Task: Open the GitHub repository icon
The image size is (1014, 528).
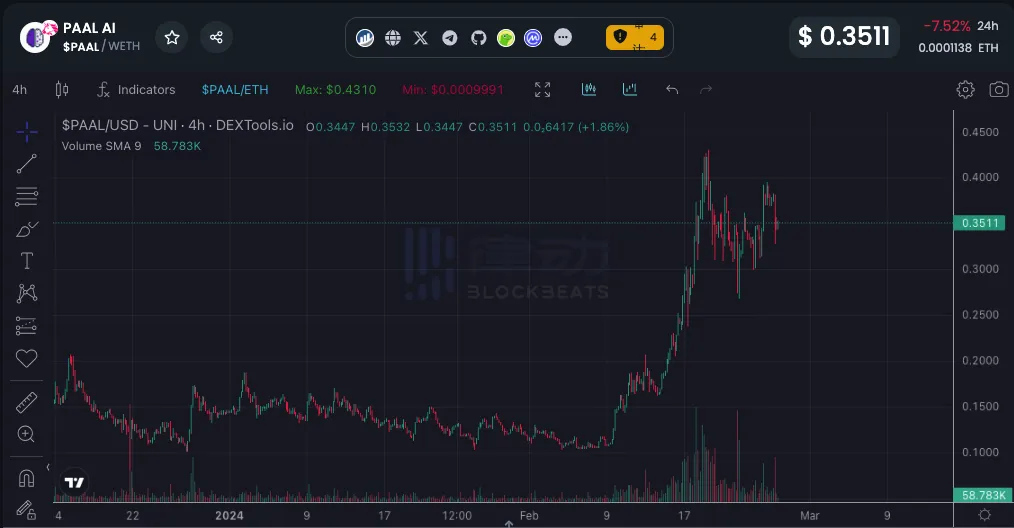Action: click(x=478, y=38)
